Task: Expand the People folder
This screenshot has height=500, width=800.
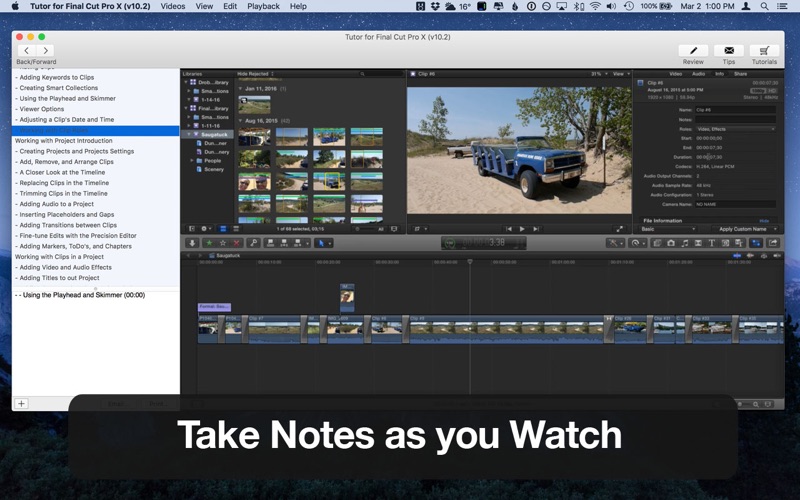Action: pyautogui.click(x=192, y=160)
